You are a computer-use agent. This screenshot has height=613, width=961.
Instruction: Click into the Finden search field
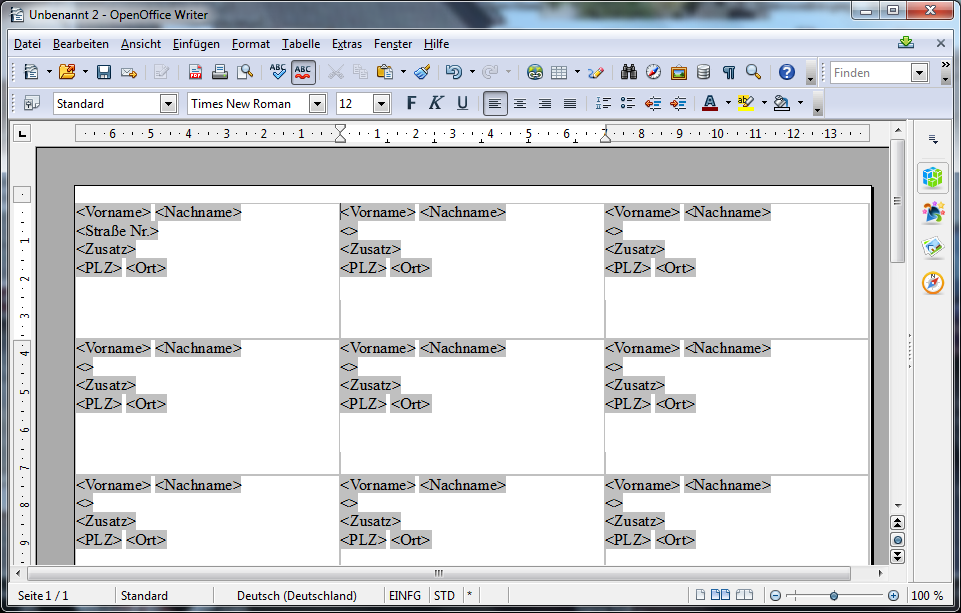tap(868, 73)
